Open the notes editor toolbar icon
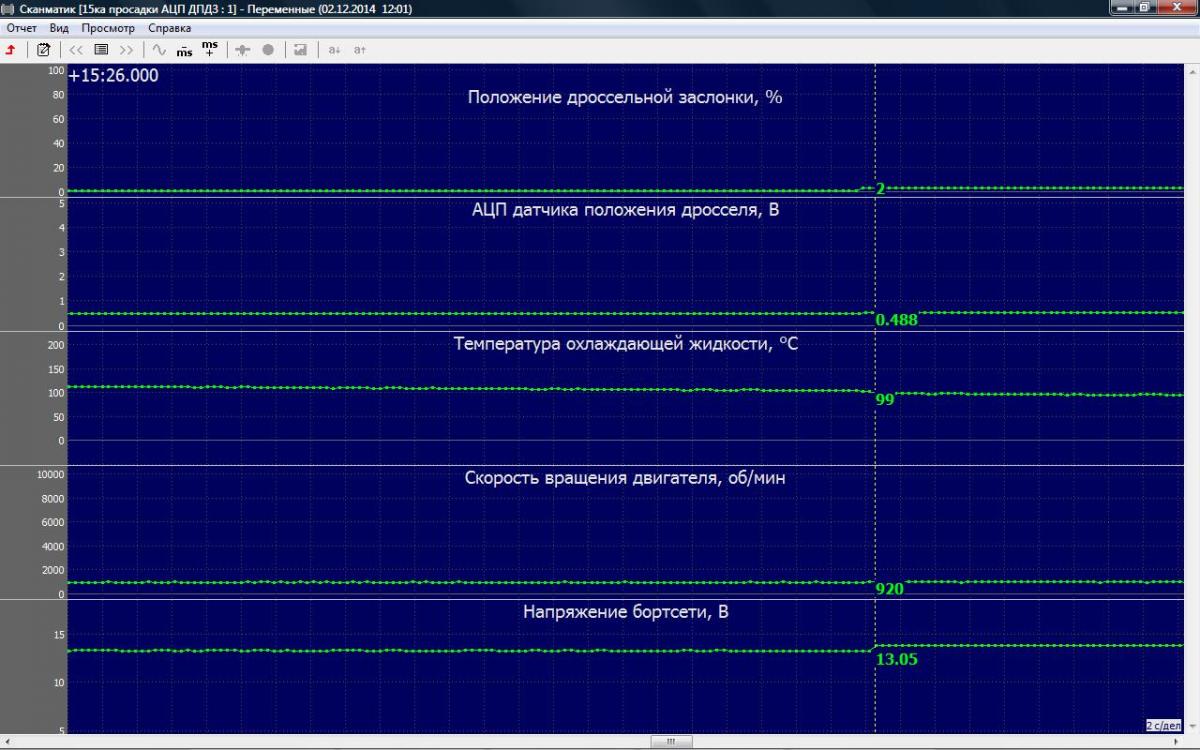1200x750 pixels. point(43,49)
